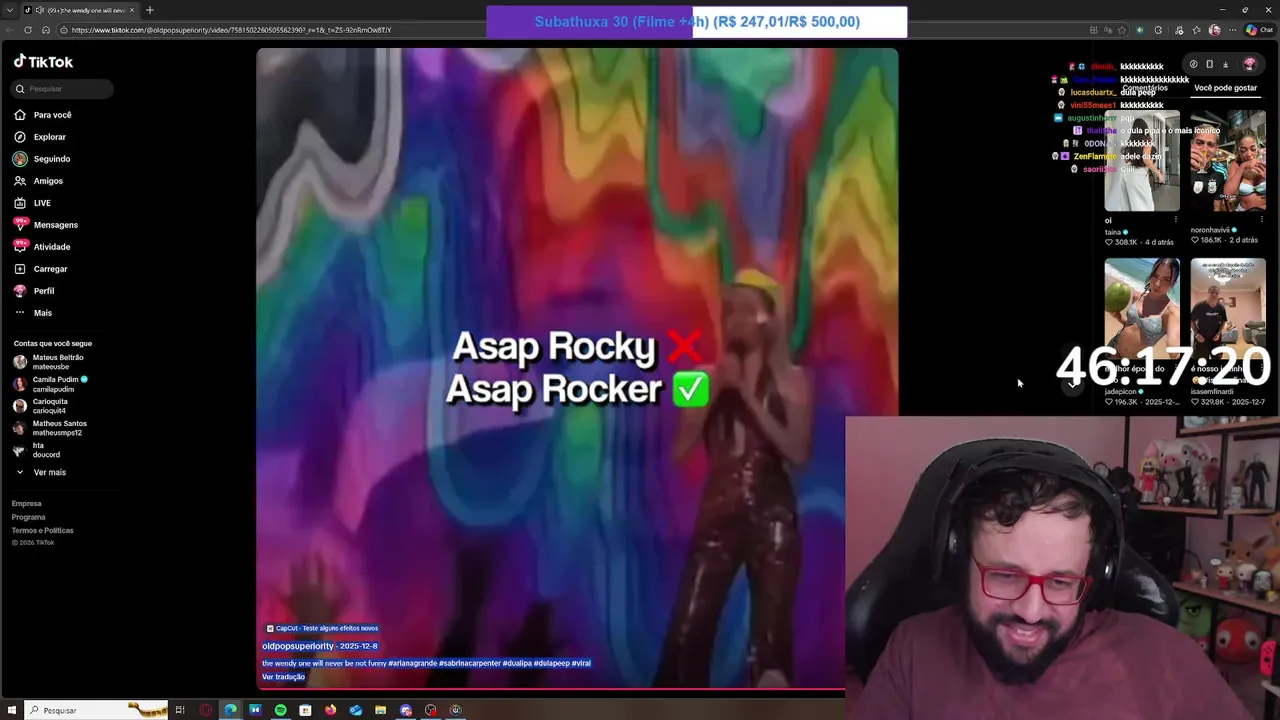Open Task View on the taskbar
1280x720 pixels.
pos(180,710)
